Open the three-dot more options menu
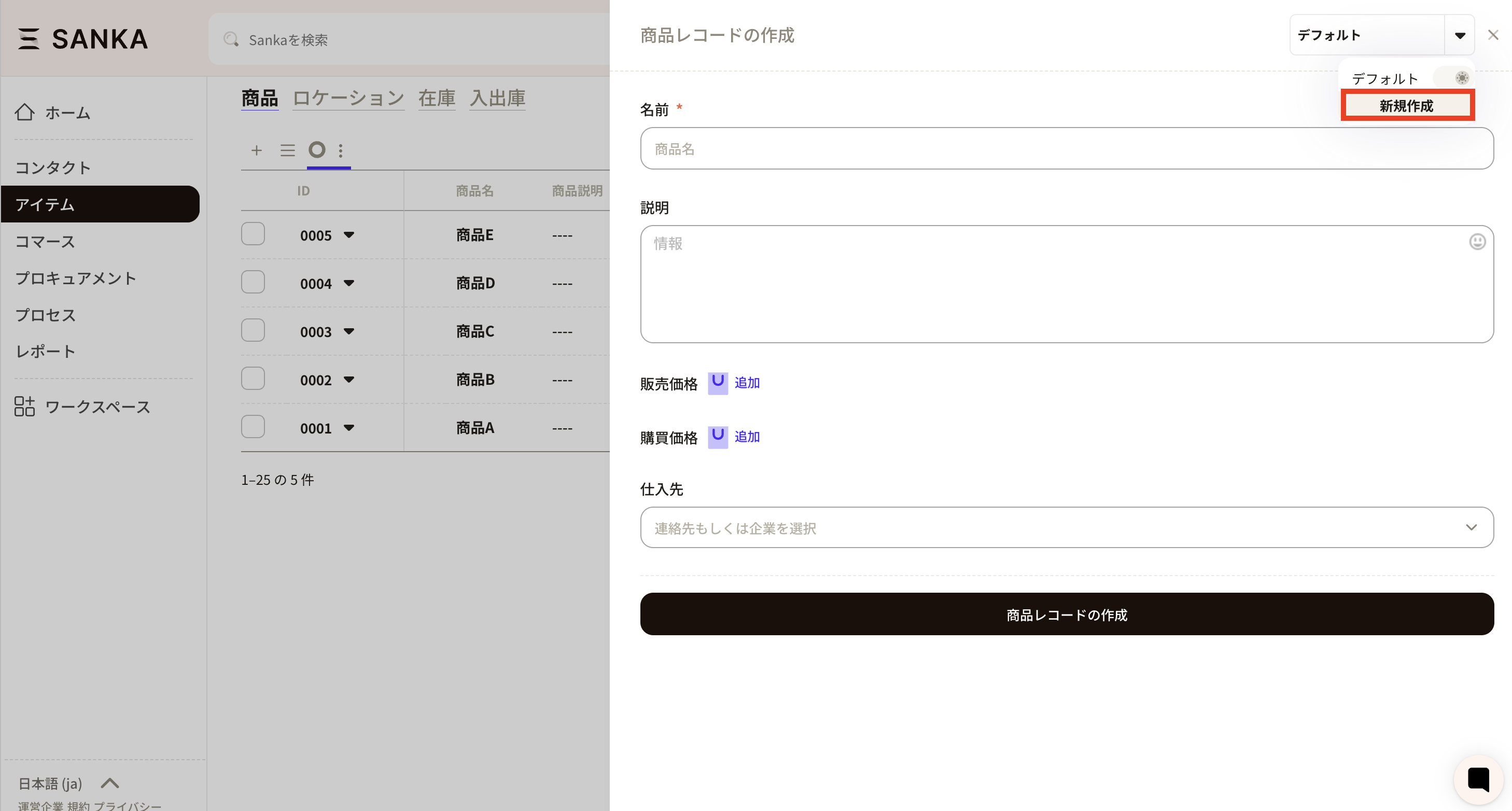 pyautogui.click(x=341, y=150)
